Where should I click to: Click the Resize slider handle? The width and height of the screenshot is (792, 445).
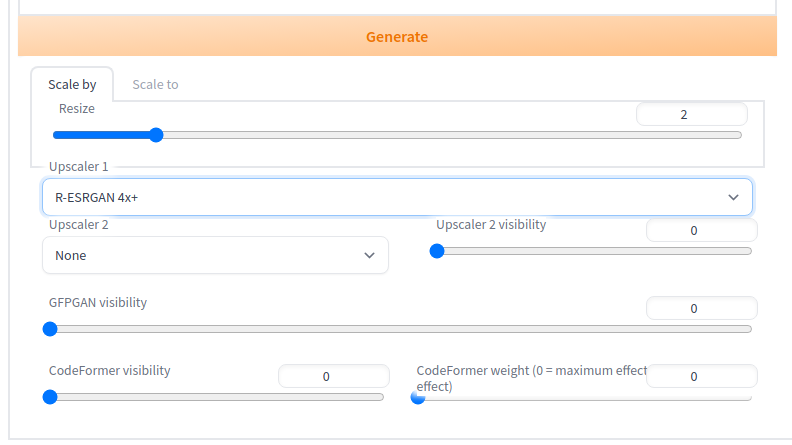click(x=154, y=135)
